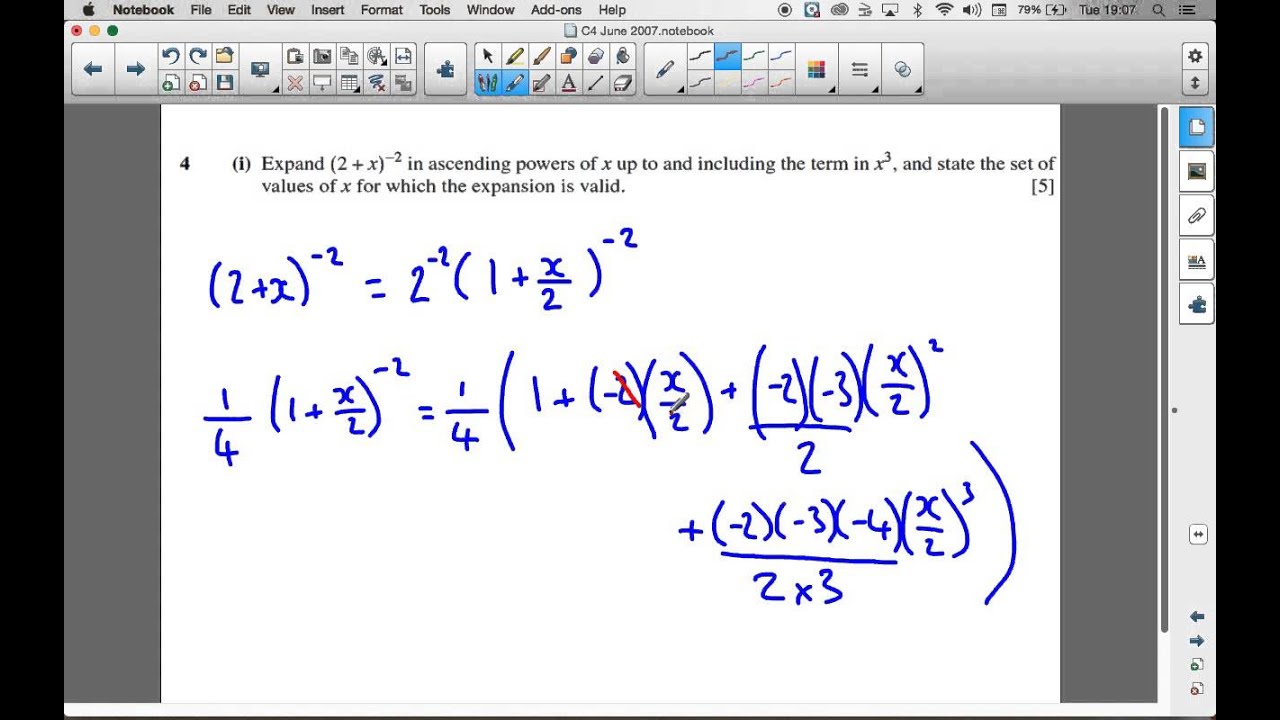Select the eraser tool
The image size is (1280, 720).
point(622,83)
